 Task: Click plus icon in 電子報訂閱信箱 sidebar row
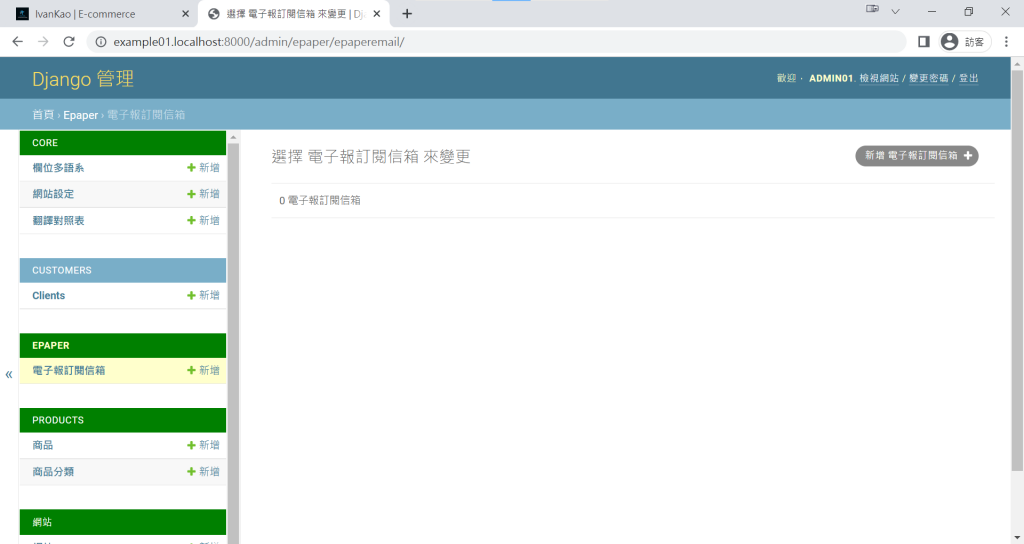click(x=191, y=370)
